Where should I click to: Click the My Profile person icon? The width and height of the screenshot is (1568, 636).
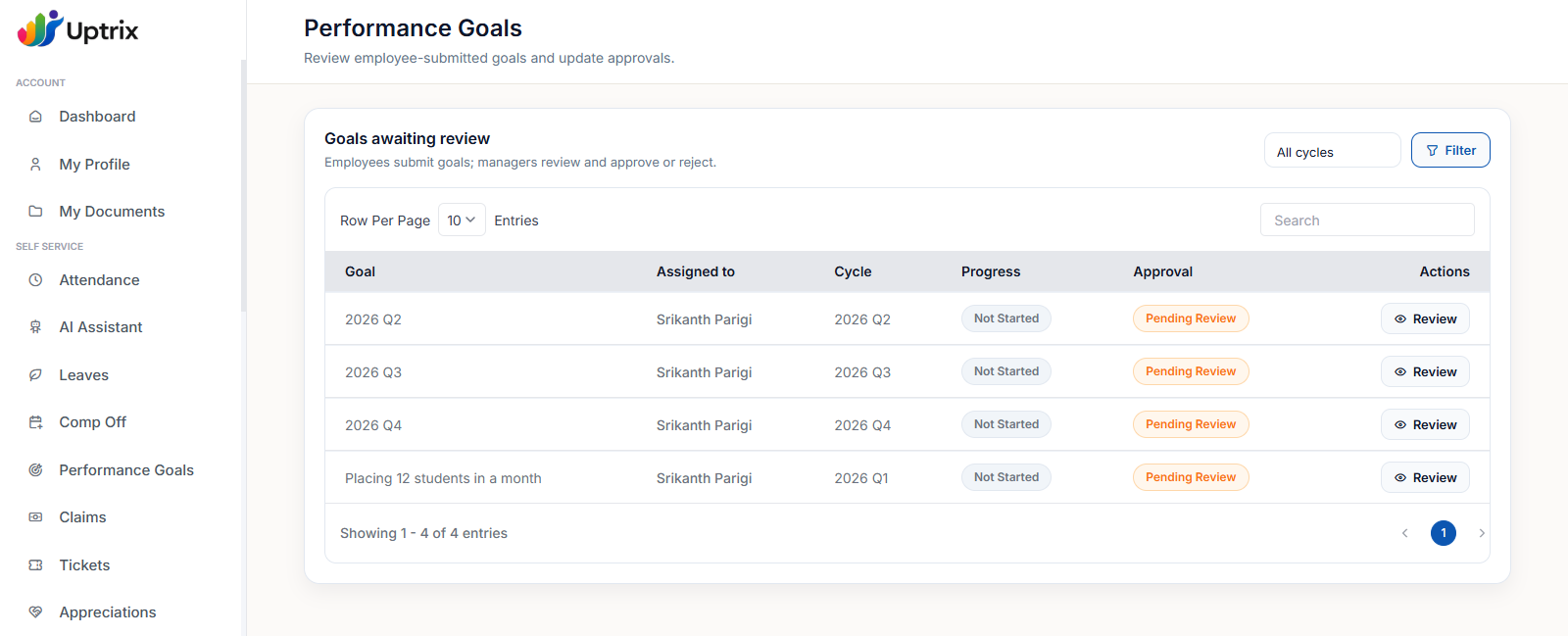click(x=35, y=165)
